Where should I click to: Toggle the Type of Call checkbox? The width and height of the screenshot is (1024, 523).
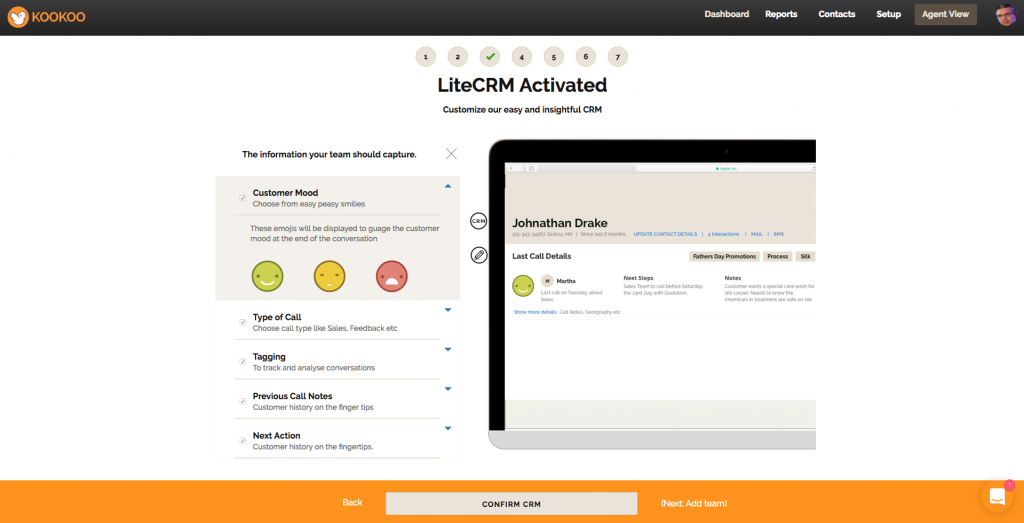pos(242,322)
